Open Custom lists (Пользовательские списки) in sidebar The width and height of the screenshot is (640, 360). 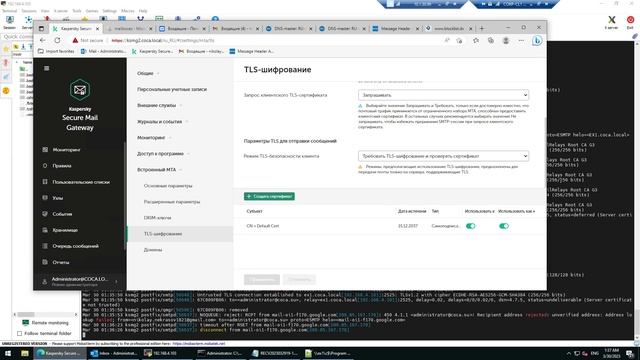81,182
